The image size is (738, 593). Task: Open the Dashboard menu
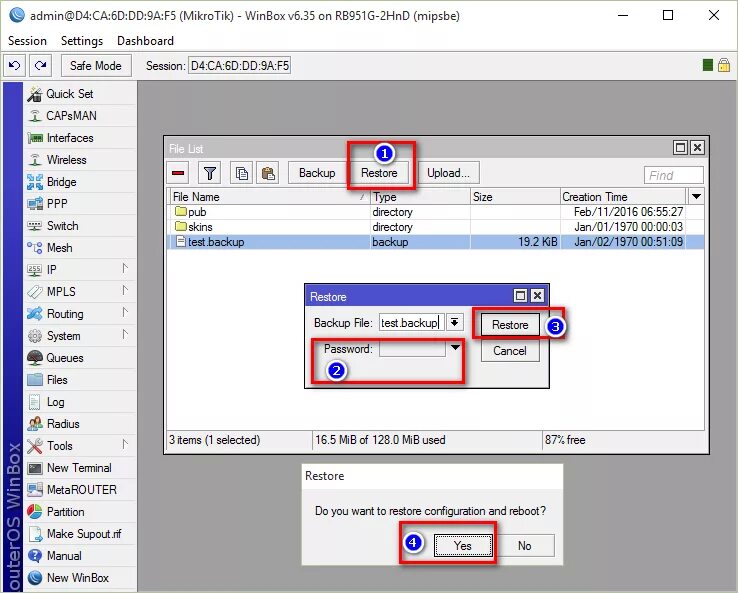(x=145, y=41)
